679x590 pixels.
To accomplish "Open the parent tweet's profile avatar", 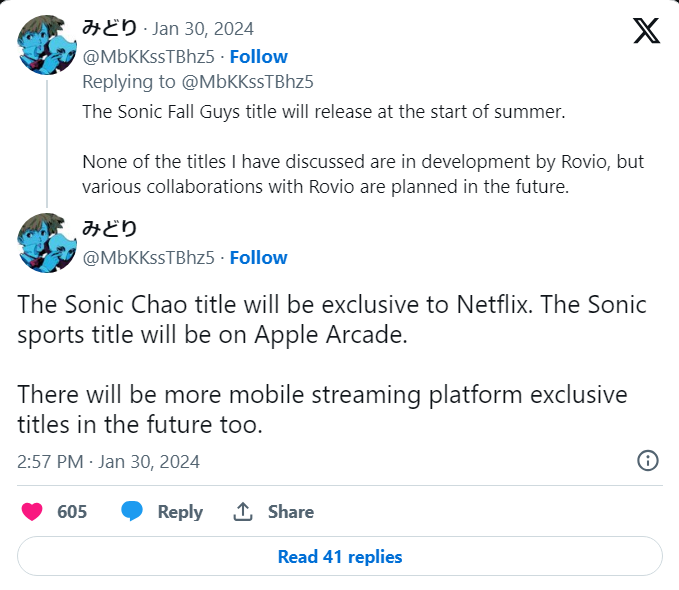I will click(x=47, y=45).
